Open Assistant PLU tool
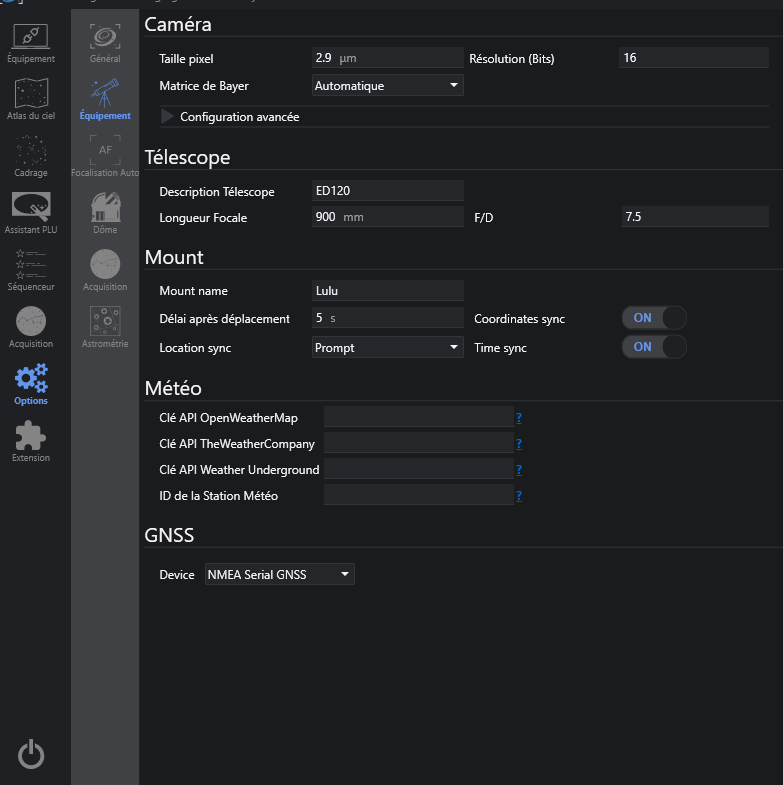This screenshot has width=783, height=785. 31,212
